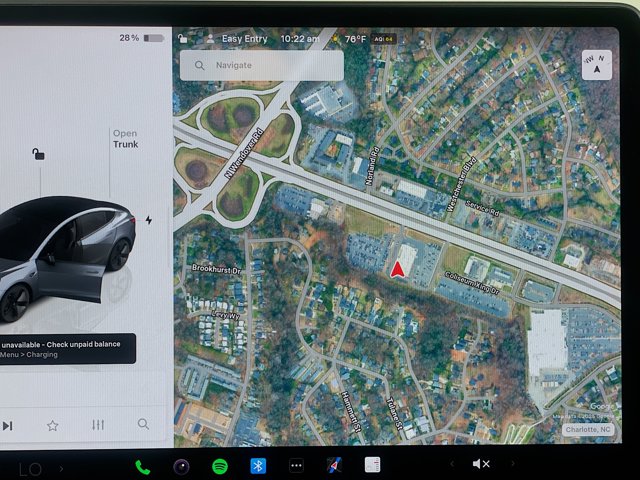Open the Navigation app icon in the dock
640x480 pixels.
click(x=334, y=465)
